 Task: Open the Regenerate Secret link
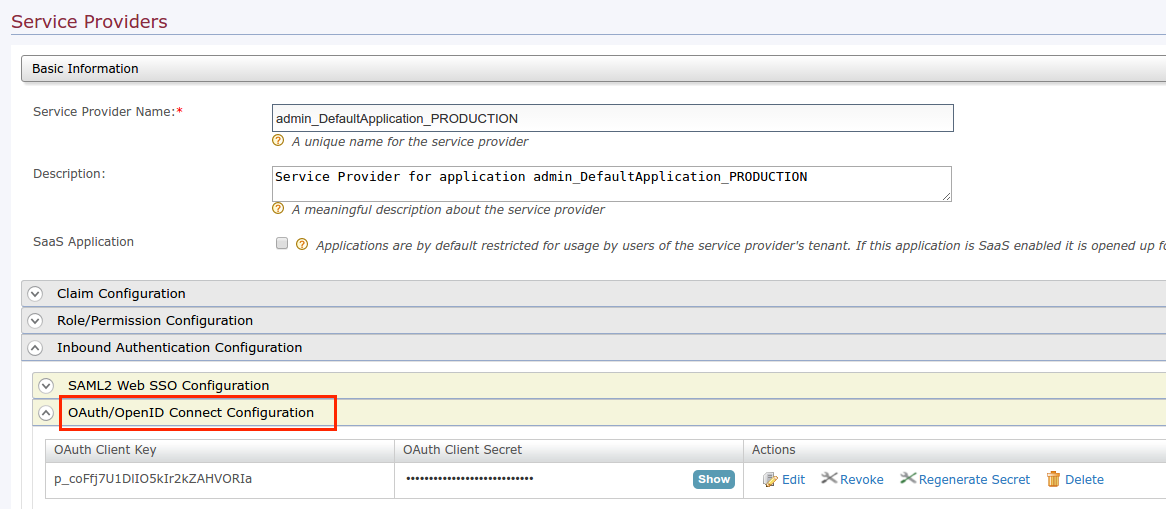974,480
